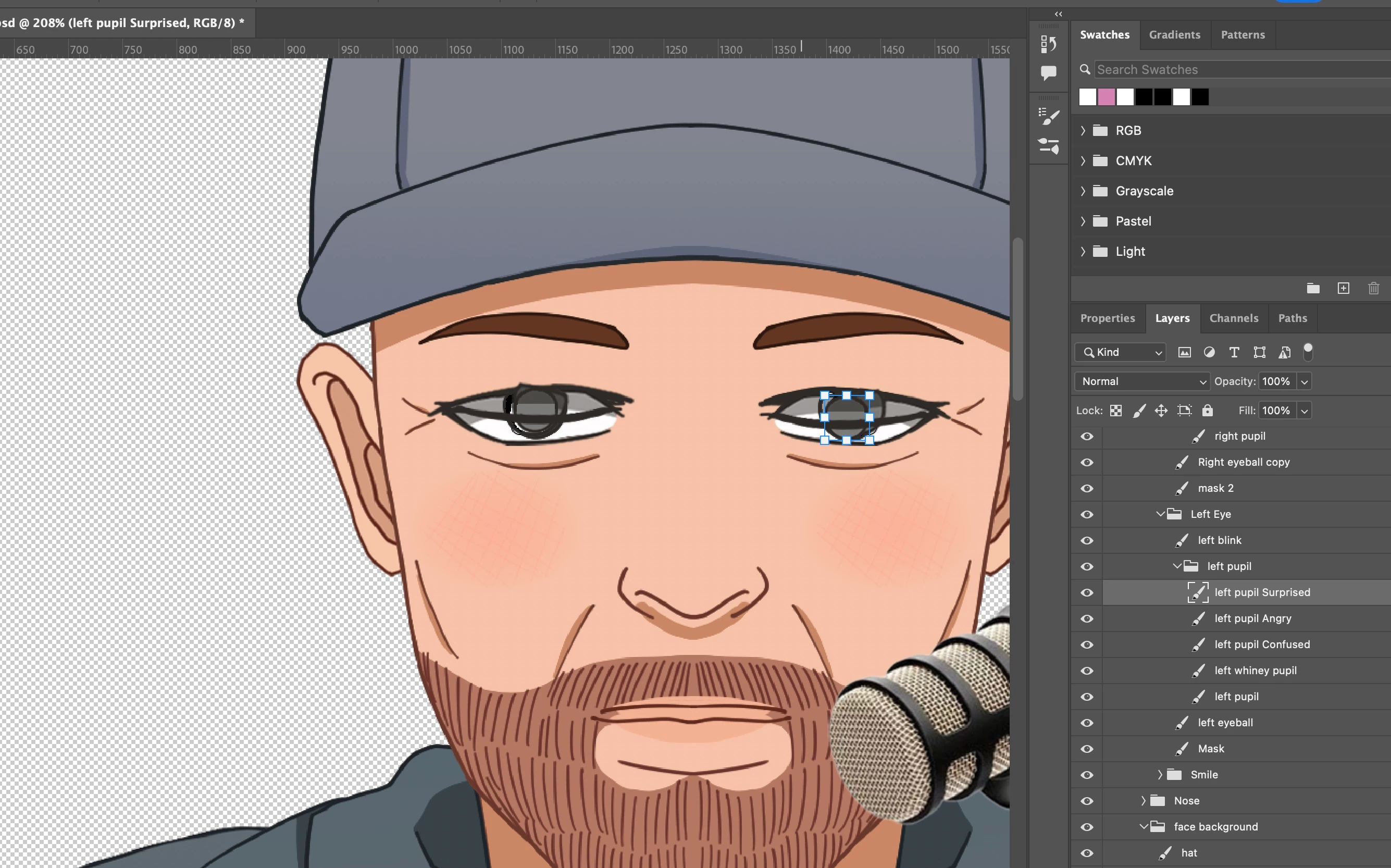The width and height of the screenshot is (1391, 868).
Task: Open the History panel icon
Action: tap(1048, 44)
